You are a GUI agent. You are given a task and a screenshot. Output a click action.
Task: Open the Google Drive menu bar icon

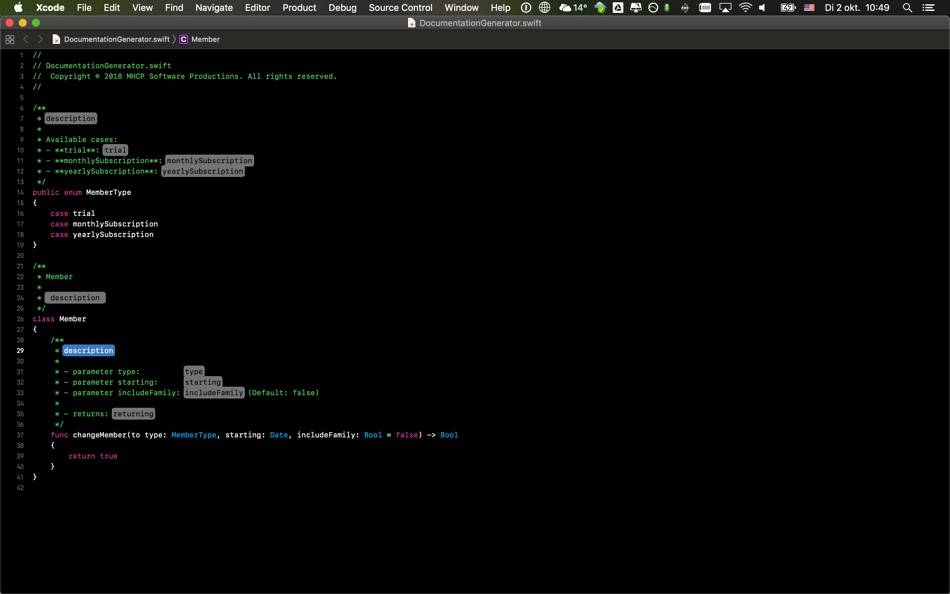click(x=618, y=7)
